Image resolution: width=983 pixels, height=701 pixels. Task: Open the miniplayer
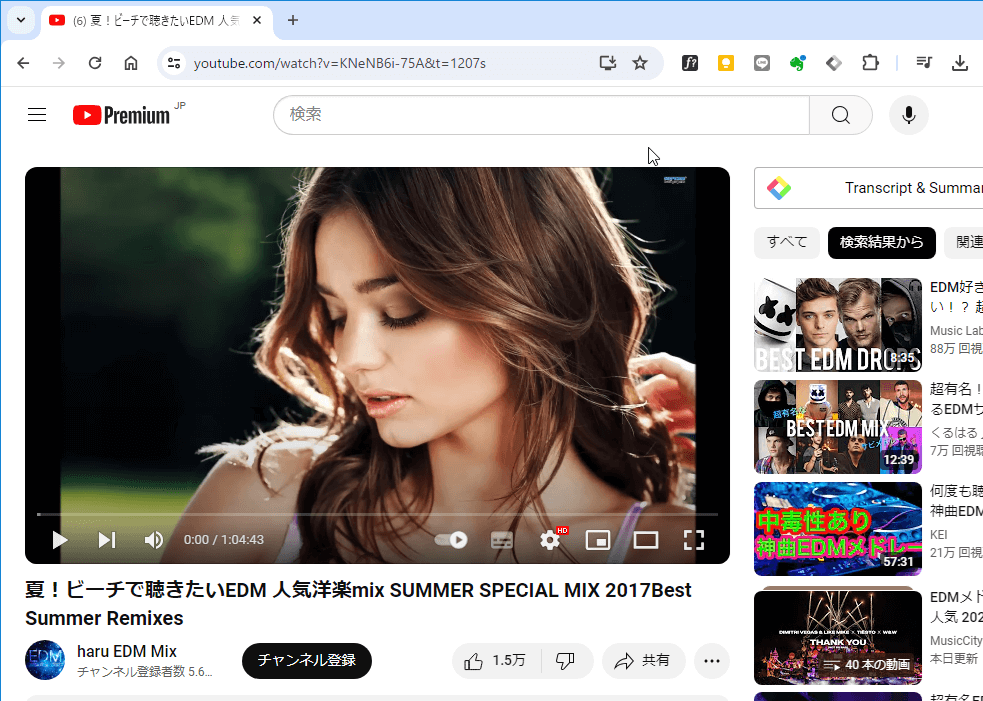tap(597, 540)
